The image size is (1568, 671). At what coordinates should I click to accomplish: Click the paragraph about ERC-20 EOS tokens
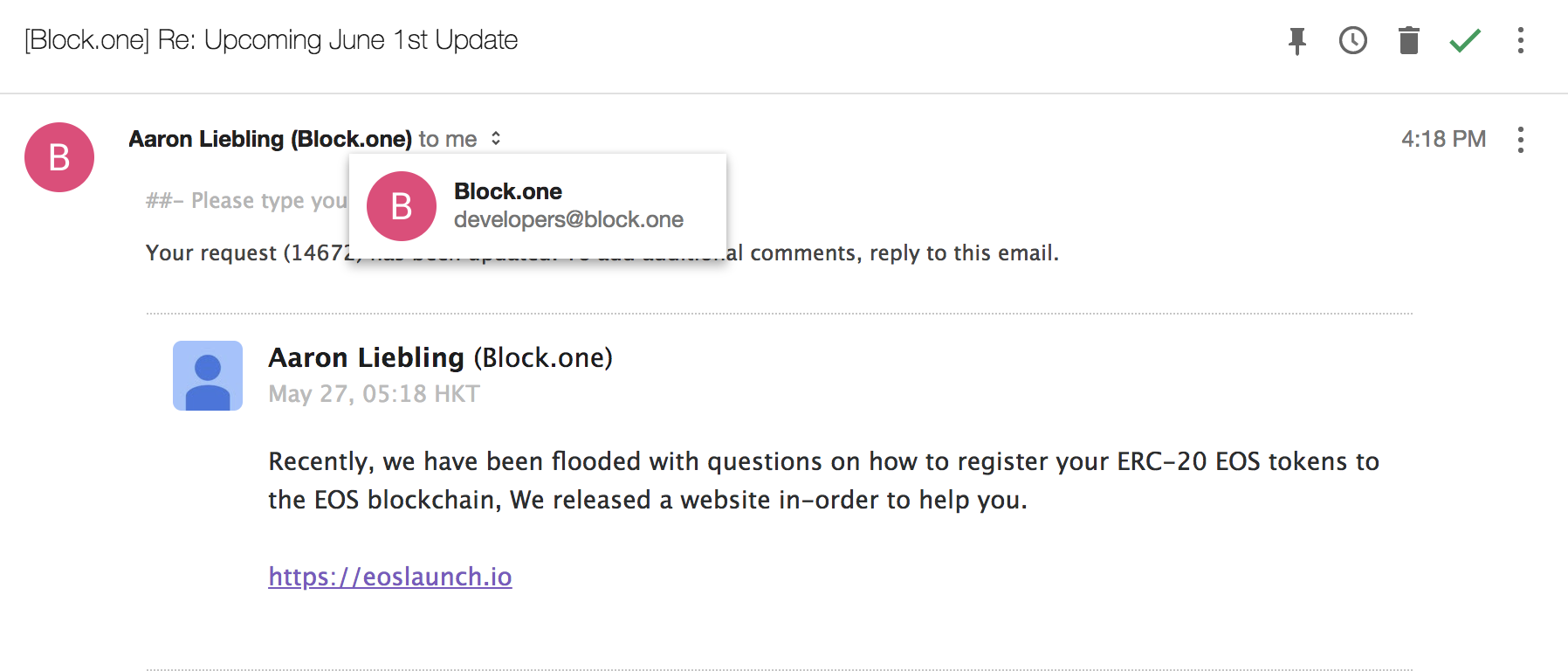(822, 481)
